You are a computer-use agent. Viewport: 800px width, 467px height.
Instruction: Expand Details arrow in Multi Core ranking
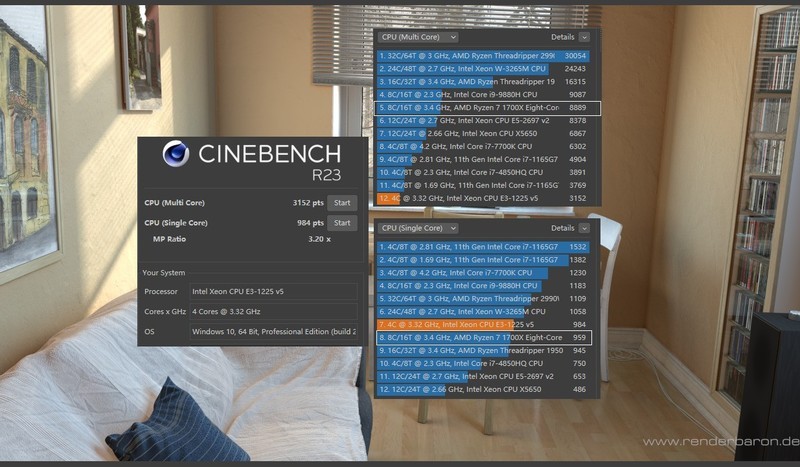point(585,37)
